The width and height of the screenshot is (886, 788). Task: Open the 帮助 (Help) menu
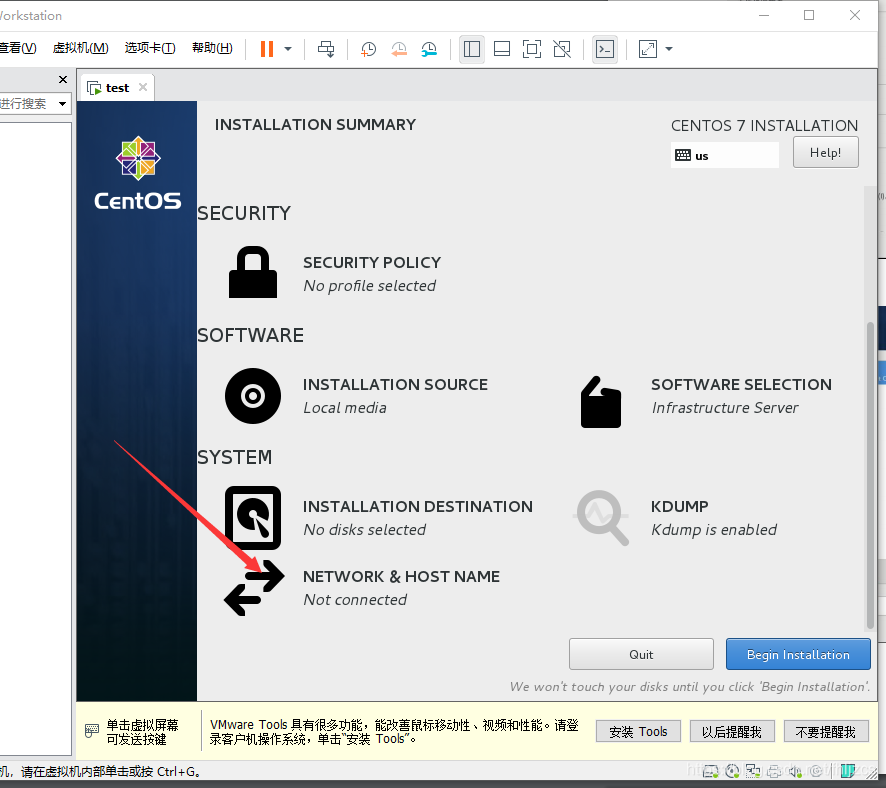(212, 48)
